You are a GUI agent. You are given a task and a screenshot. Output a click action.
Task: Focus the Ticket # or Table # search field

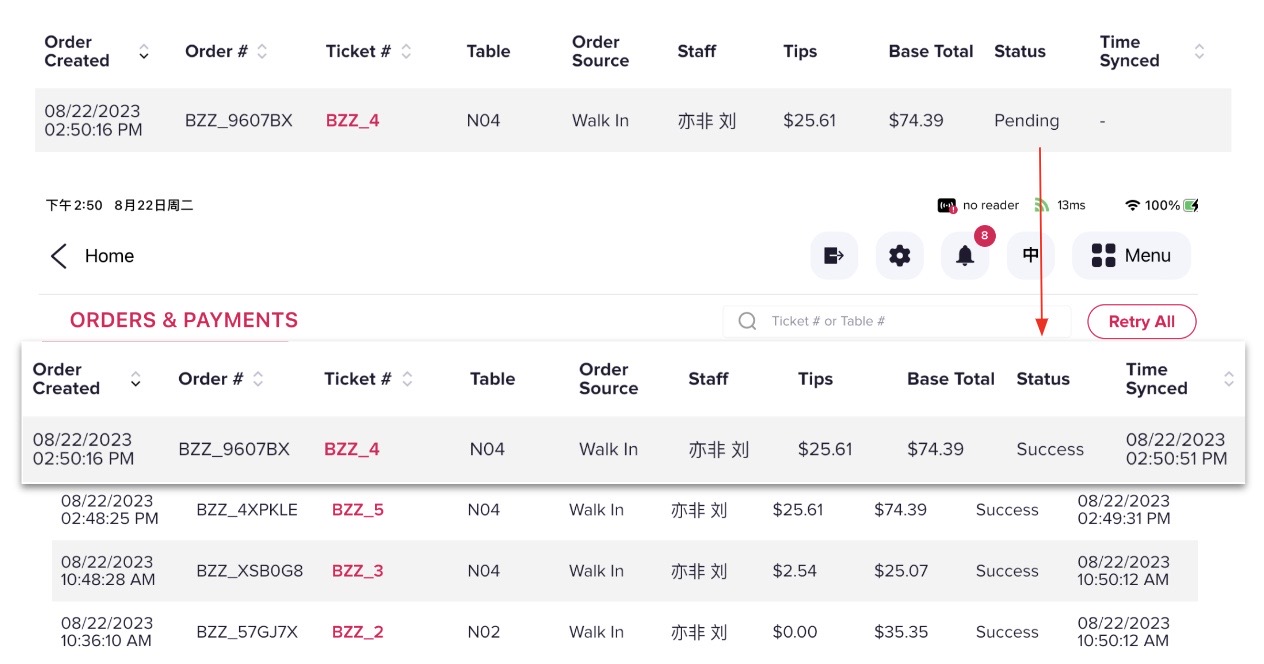pos(900,321)
